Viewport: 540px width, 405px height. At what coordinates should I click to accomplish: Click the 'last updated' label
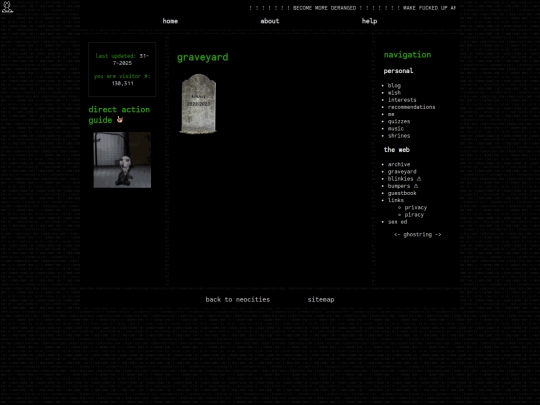tap(116, 56)
